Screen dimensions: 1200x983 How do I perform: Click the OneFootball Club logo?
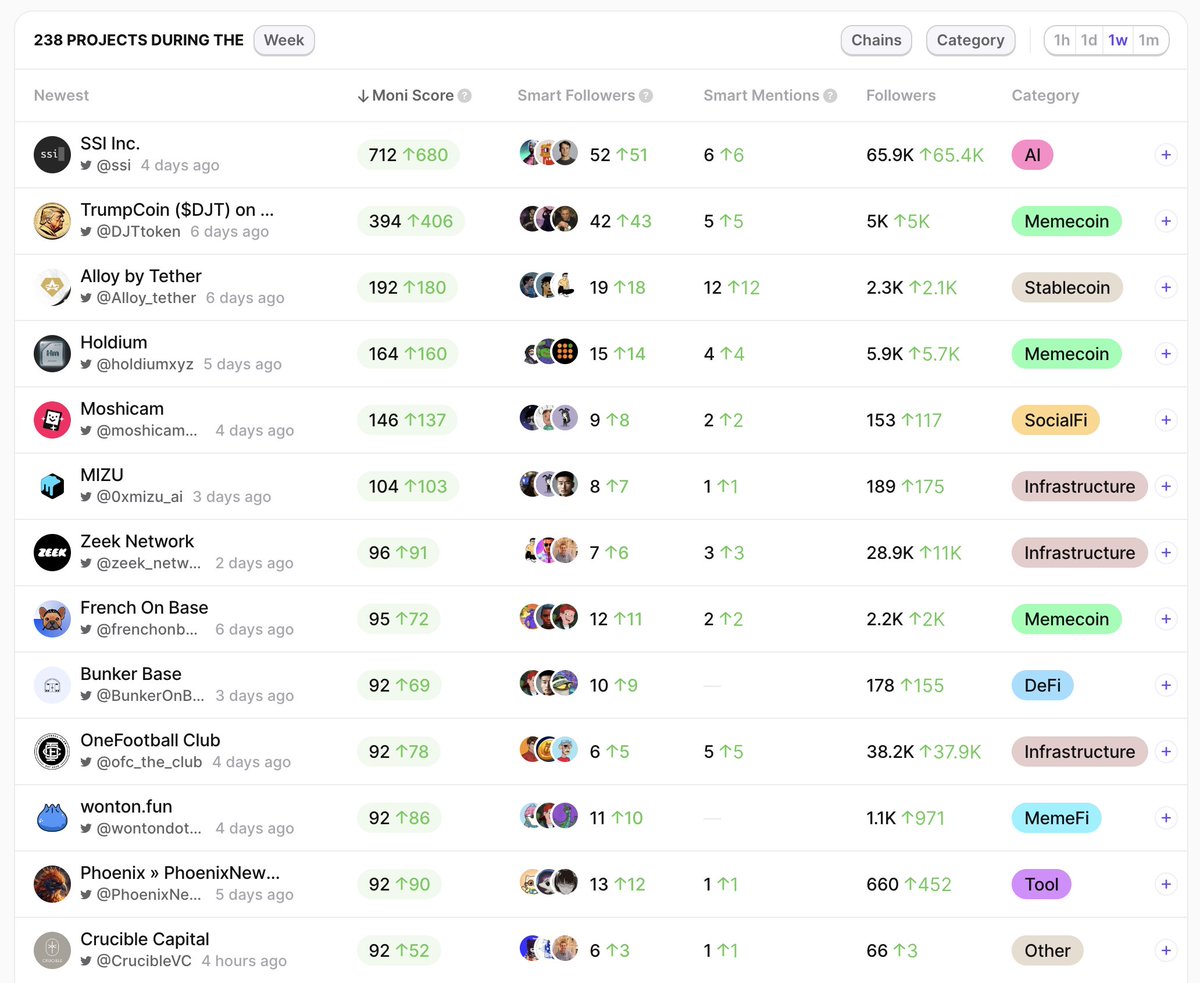pyautogui.click(x=52, y=752)
